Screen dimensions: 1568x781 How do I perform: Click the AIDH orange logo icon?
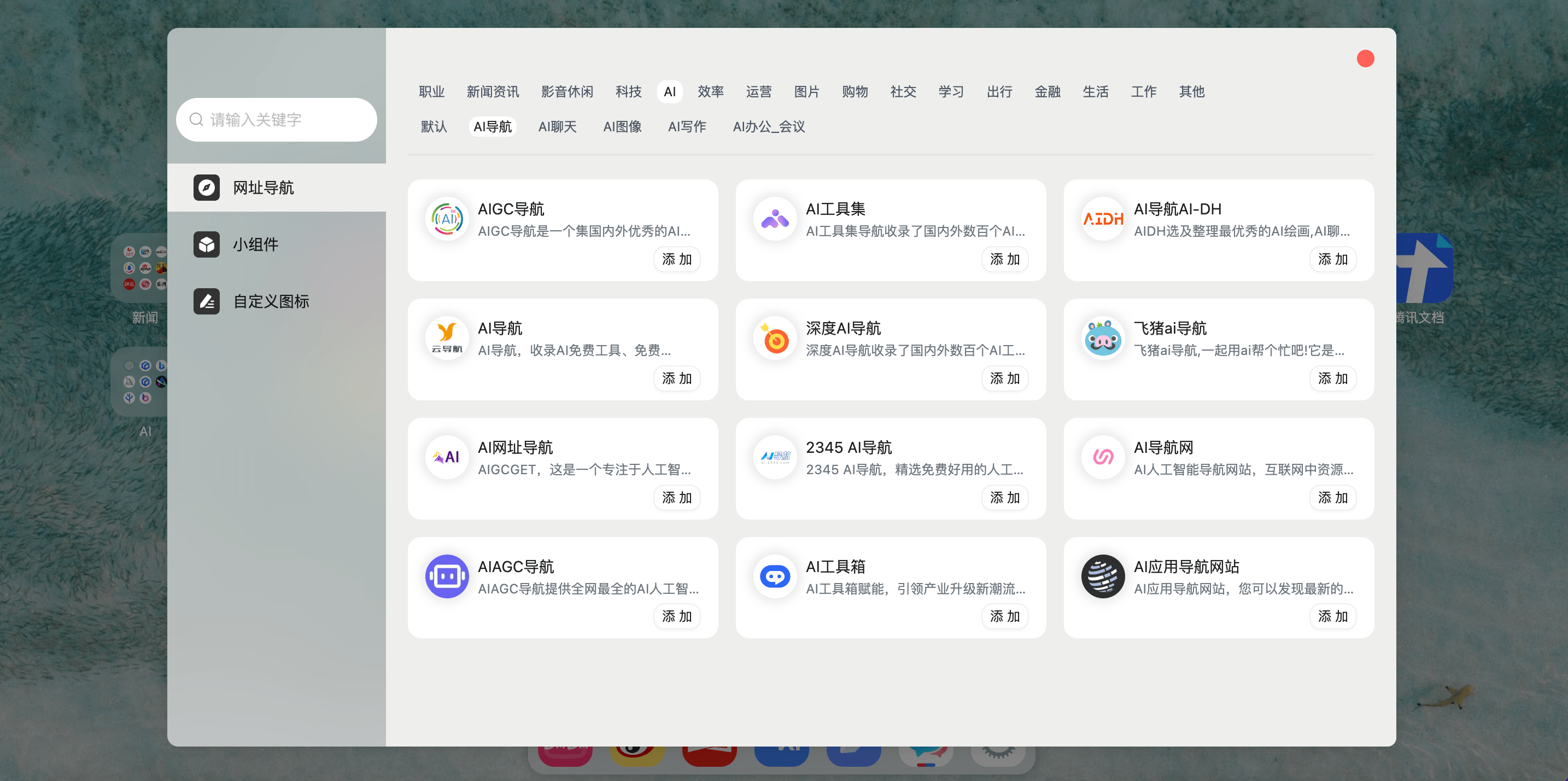(1103, 219)
